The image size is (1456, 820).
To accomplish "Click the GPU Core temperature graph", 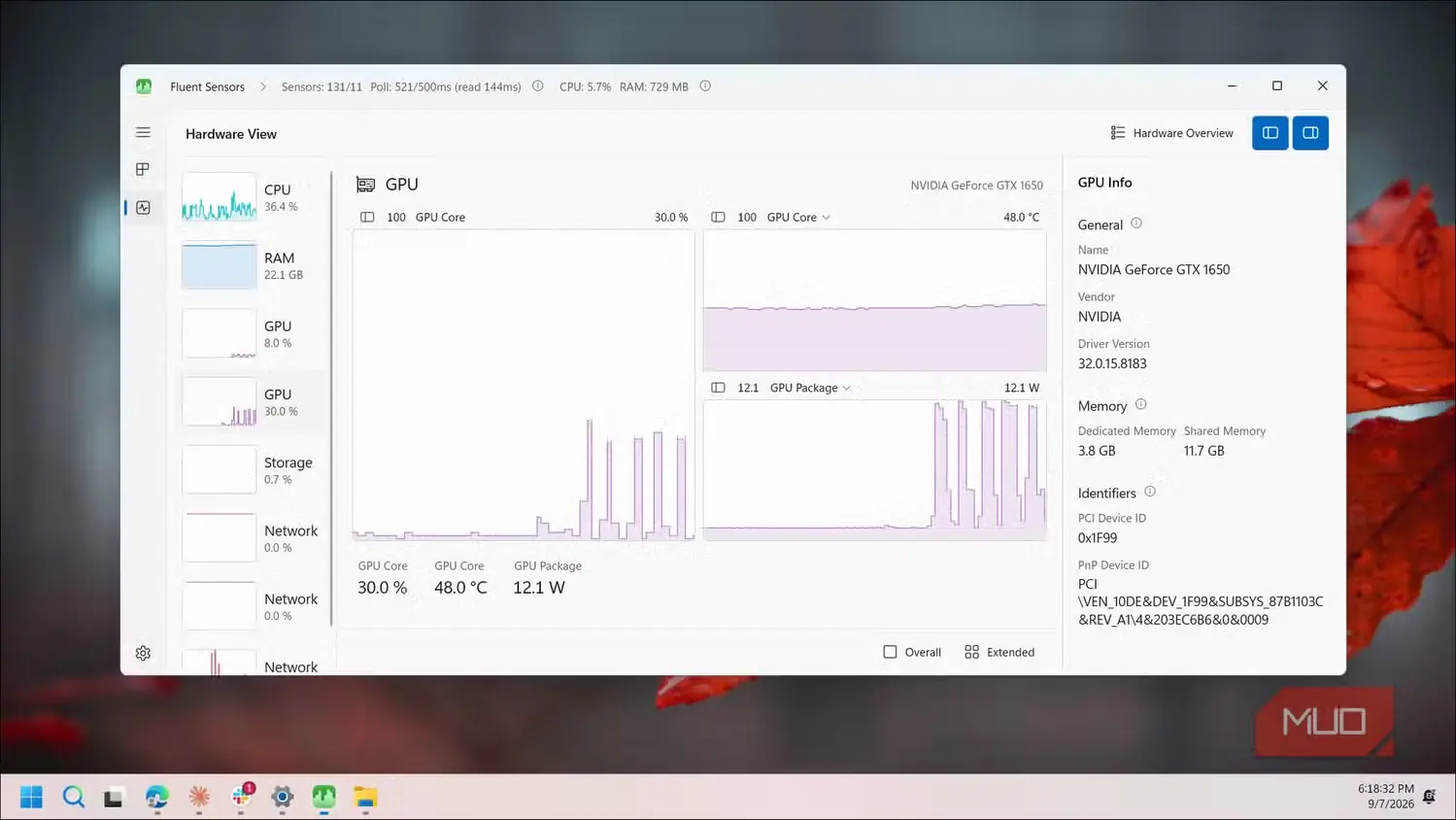I will click(x=874, y=300).
